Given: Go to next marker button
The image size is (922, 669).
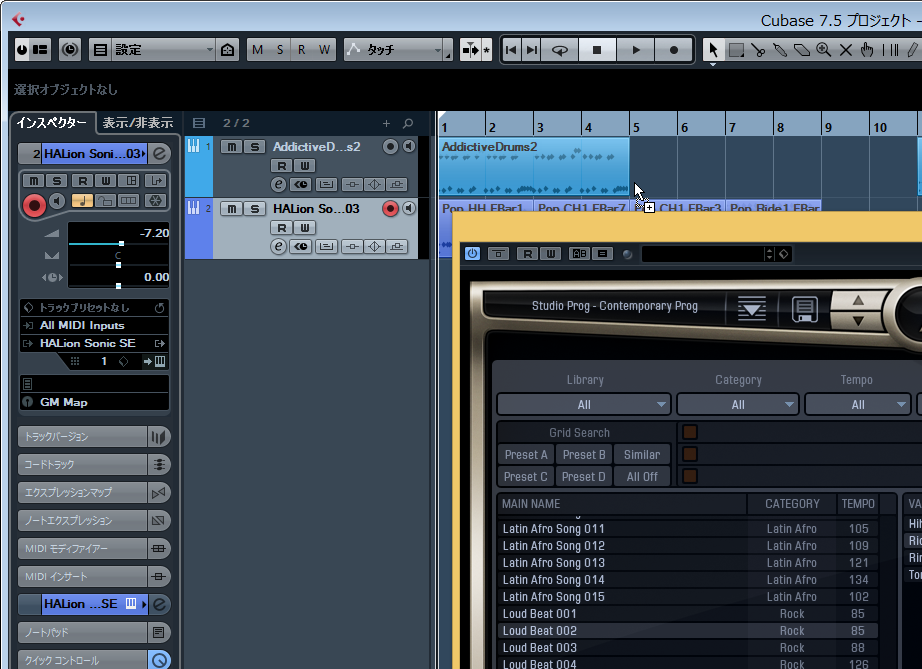Looking at the screenshot, I should coord(532,50).
